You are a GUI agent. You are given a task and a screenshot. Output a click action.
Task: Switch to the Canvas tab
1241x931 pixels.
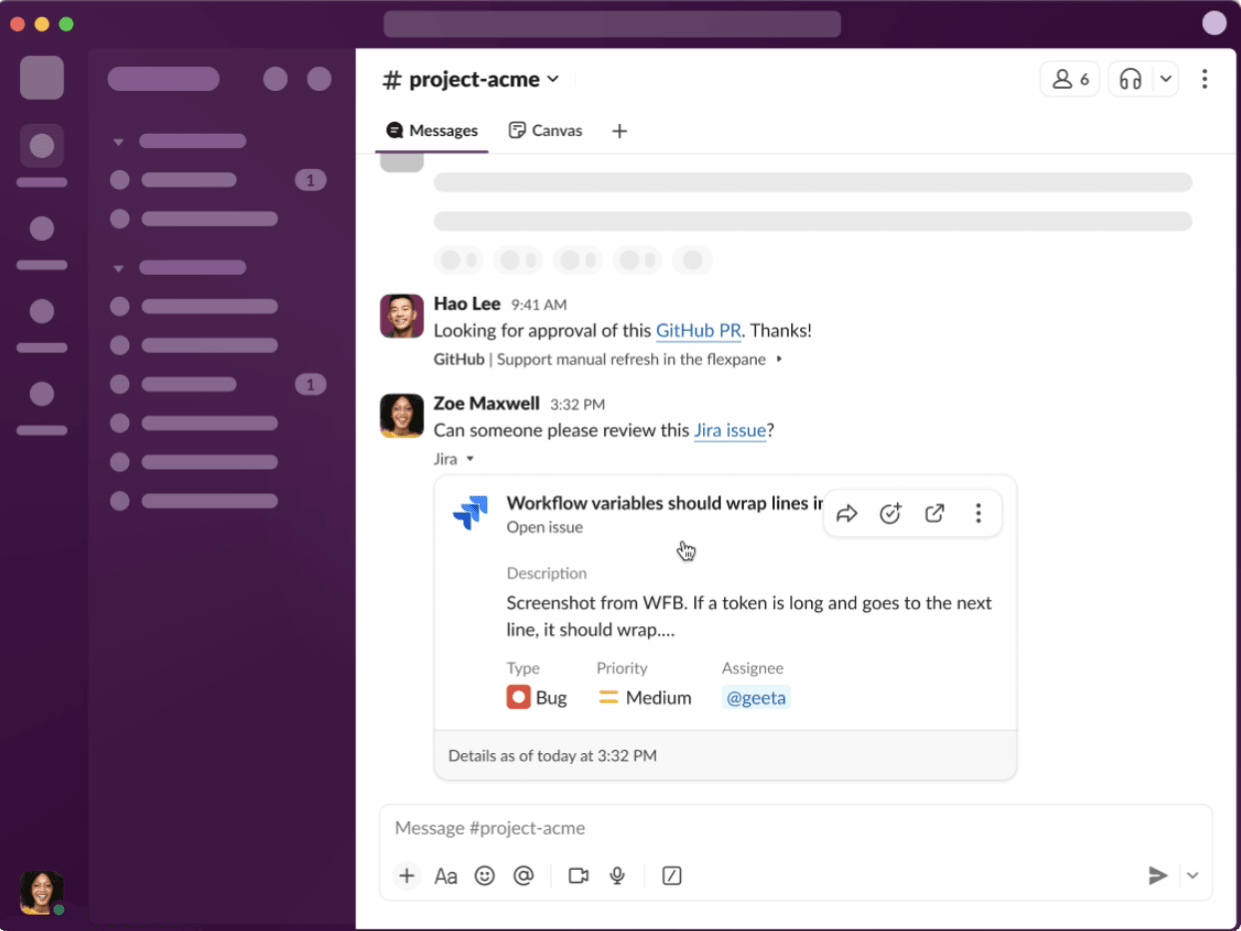tap(545, 131)
